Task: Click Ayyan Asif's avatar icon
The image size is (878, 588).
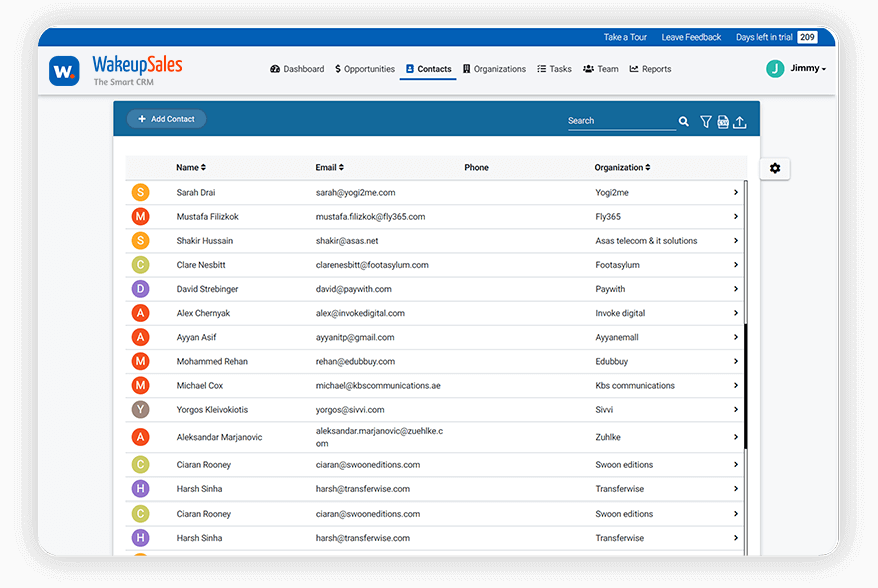Action: (141, 337)
